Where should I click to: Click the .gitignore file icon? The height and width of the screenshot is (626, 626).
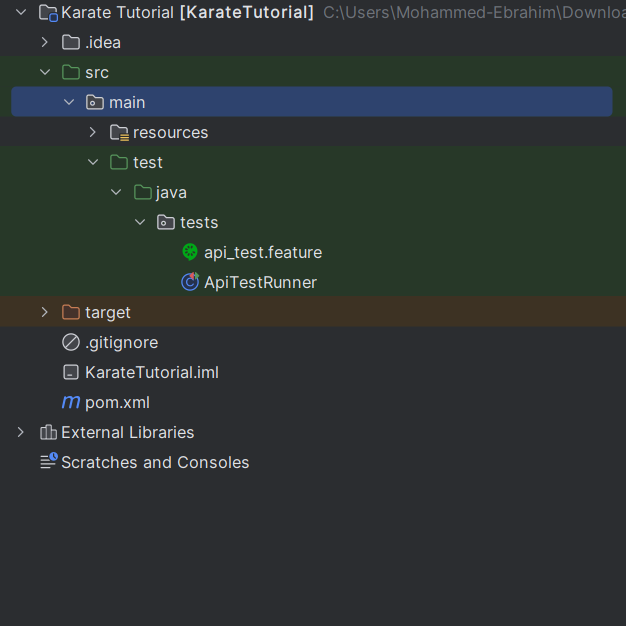[x=71, y=342]
